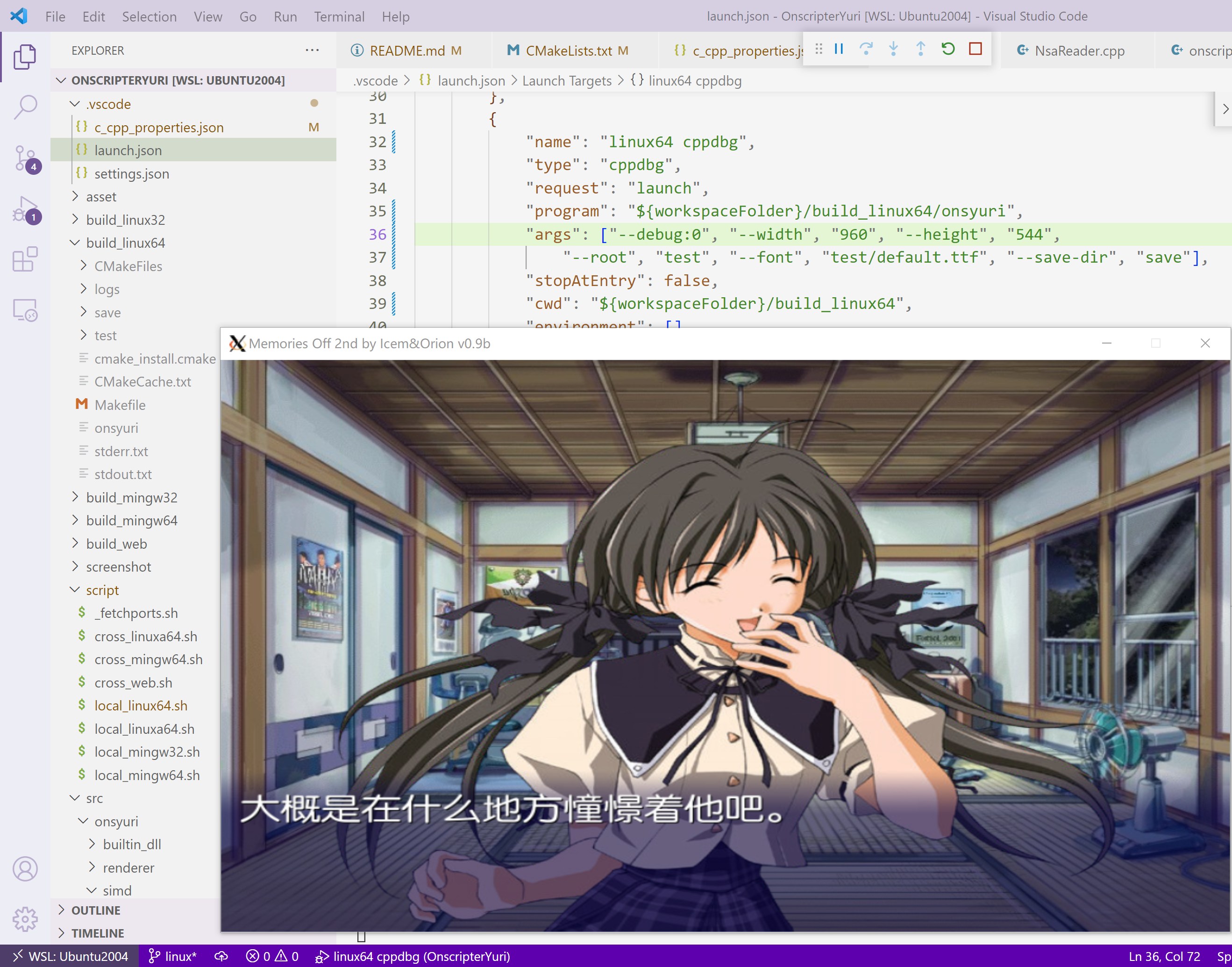Click the Step Into debug arrow
1232x967 pixels.
pos(893,49)
